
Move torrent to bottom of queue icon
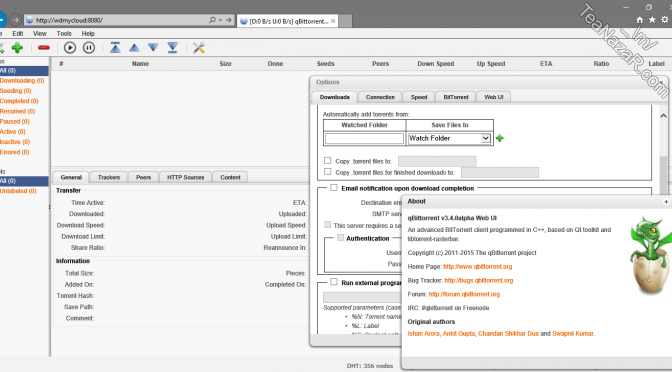[x=172, y=48]
